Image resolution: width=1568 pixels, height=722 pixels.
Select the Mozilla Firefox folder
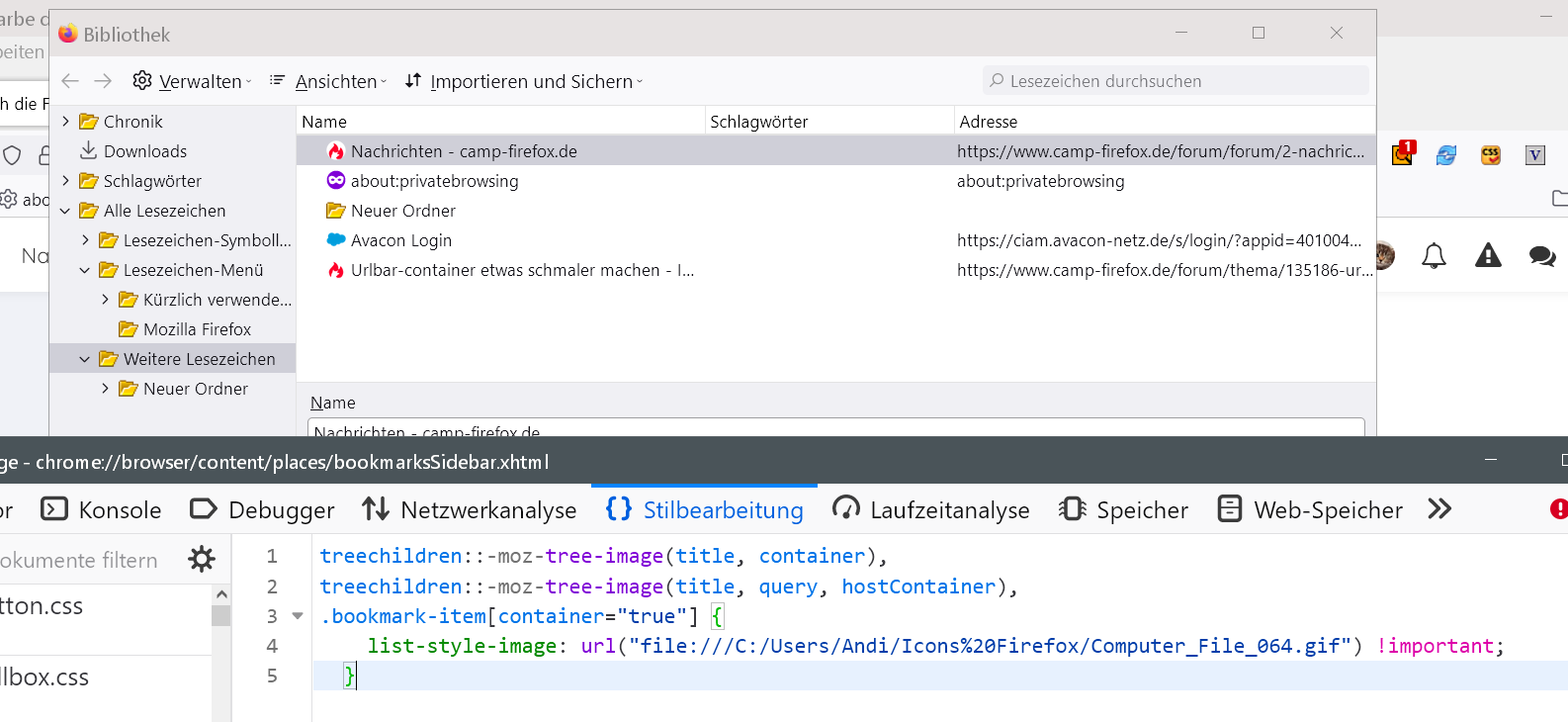pos(197,329)
